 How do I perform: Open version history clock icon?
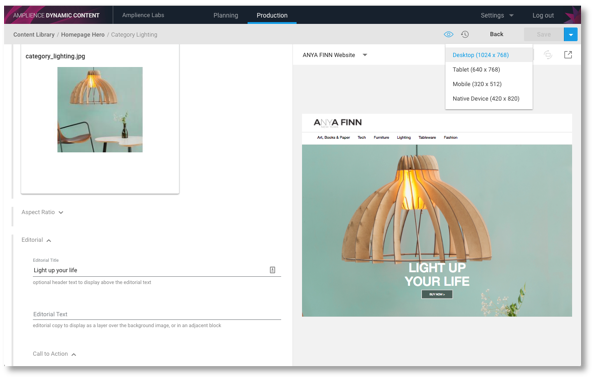pos(465,34)
